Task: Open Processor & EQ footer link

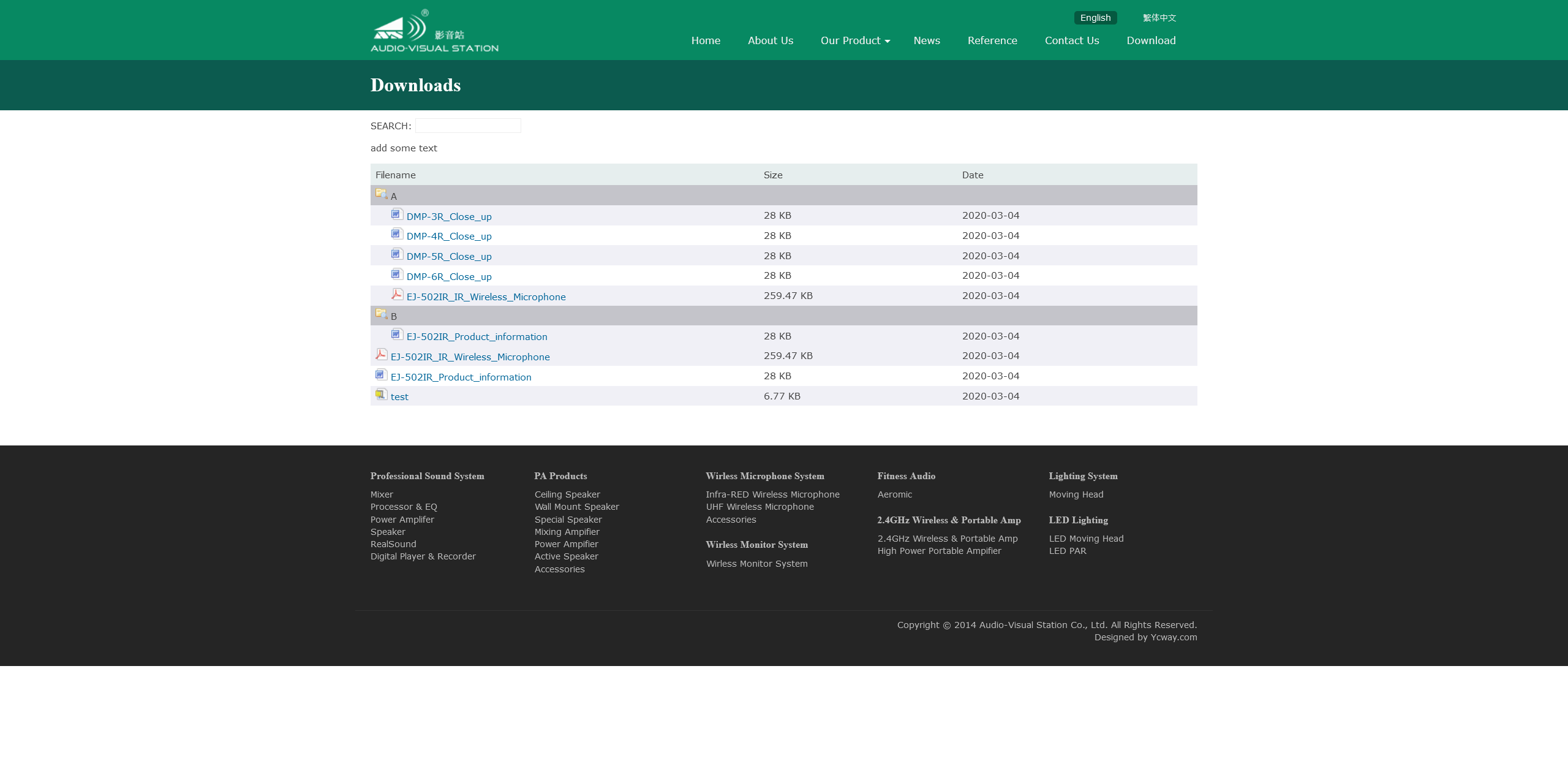Action: [404, 507]
